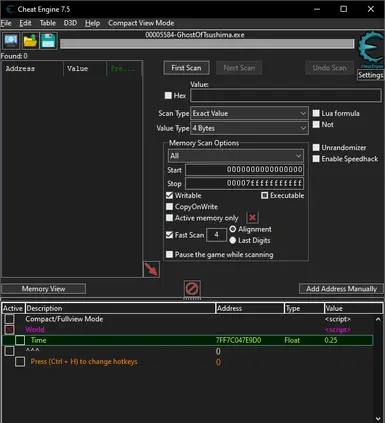
Task: Freeze the Time entry checkbox
Action: point(20,340)
